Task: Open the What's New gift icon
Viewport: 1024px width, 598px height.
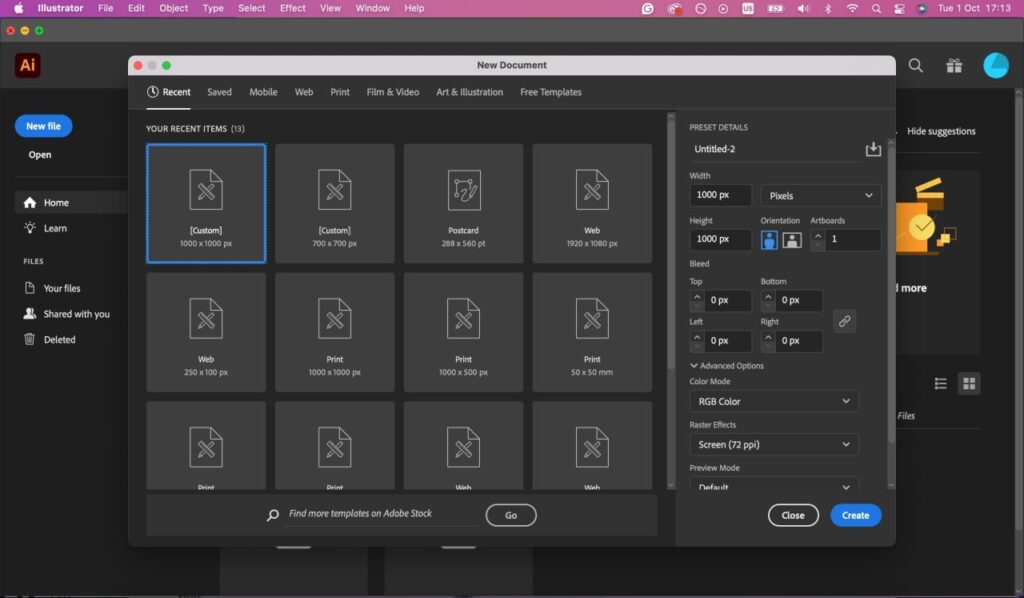Action: [x=954, y=65]
